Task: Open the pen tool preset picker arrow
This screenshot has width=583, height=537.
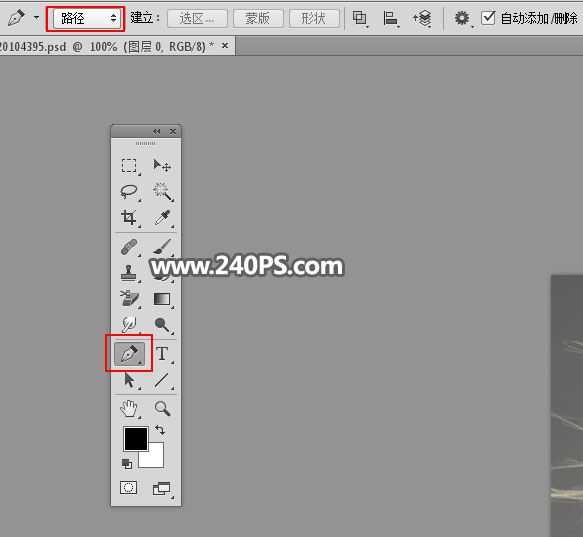Action: pyautogui.click(x=36, y=17)
